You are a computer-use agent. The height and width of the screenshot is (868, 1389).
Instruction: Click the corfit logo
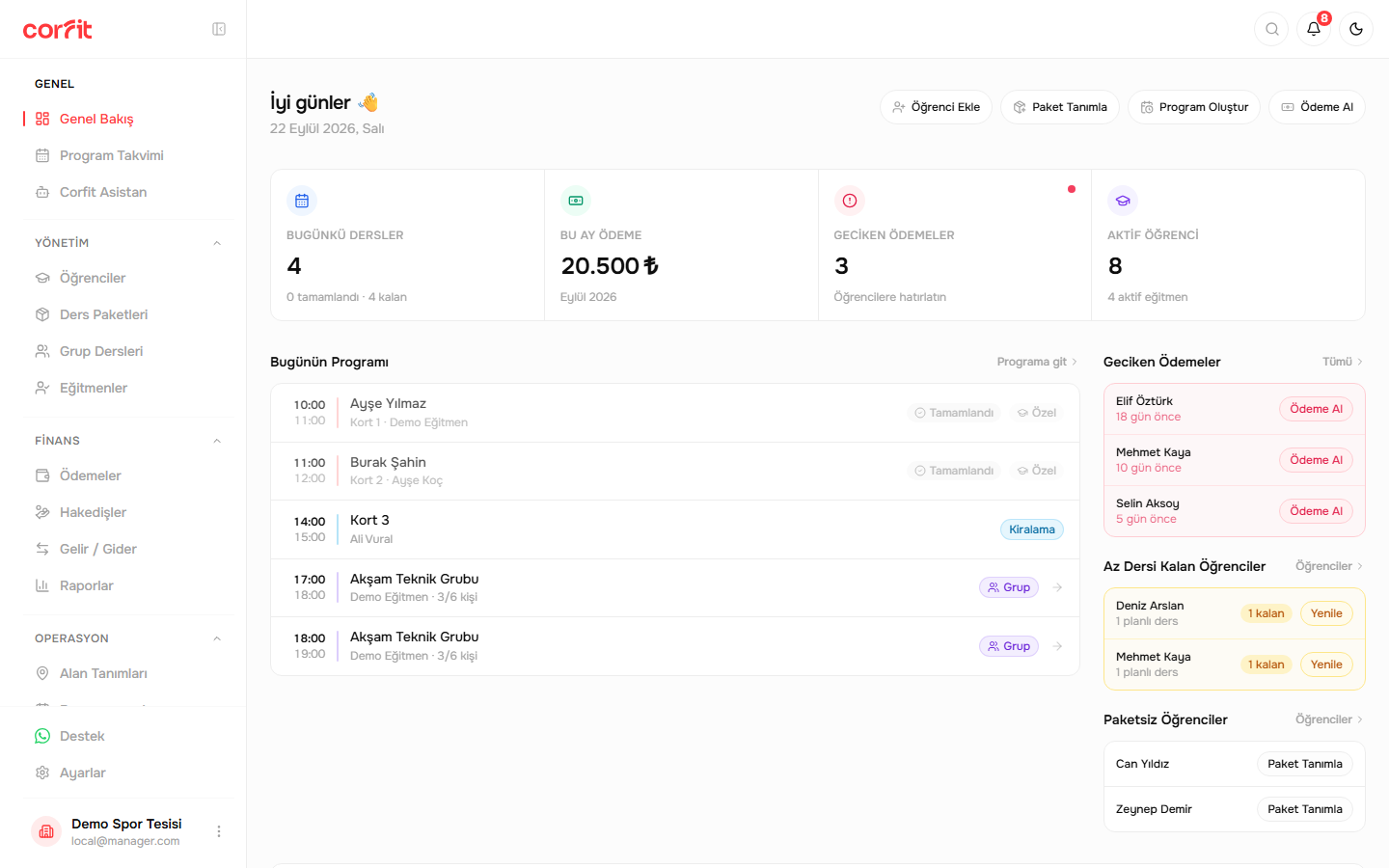[58, 29]
